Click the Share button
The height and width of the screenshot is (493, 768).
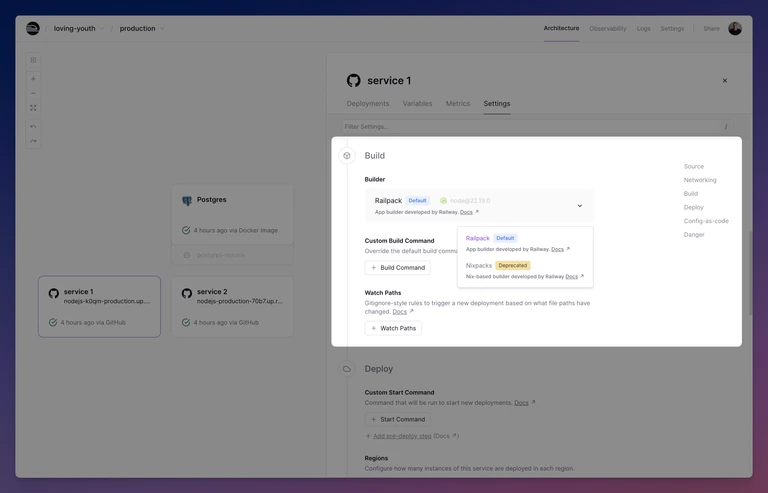711,28
